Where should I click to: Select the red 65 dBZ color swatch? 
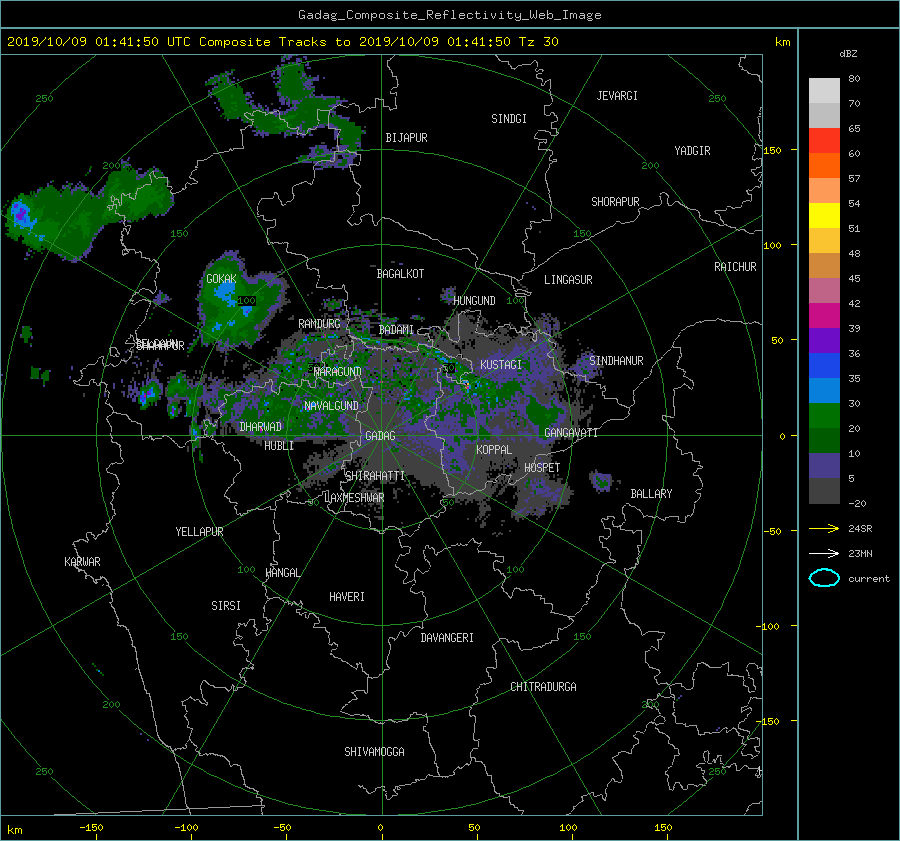coord(824,140)
